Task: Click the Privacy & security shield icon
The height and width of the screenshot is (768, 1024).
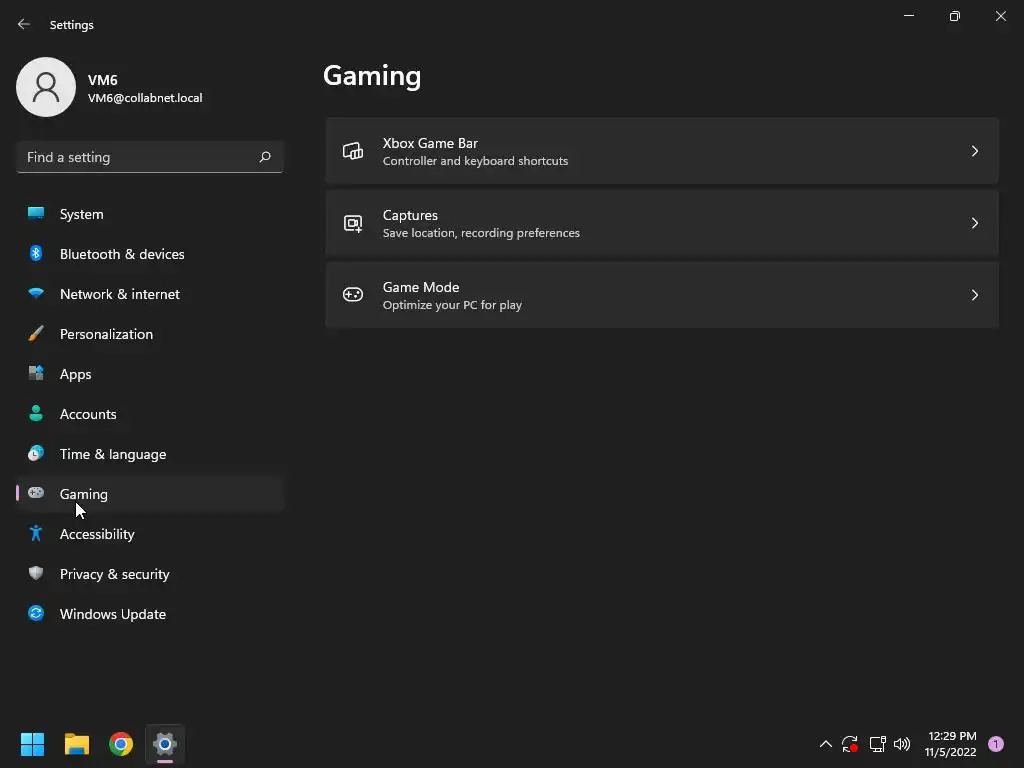Action: click(36, 573)
